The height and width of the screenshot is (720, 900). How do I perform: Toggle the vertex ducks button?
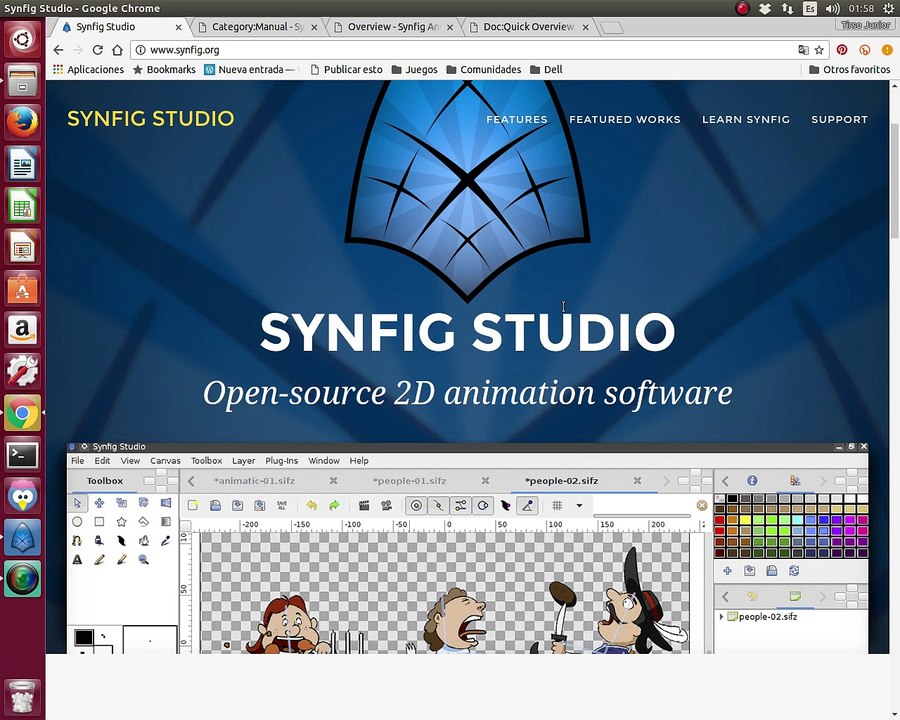(x=439, y=505)
